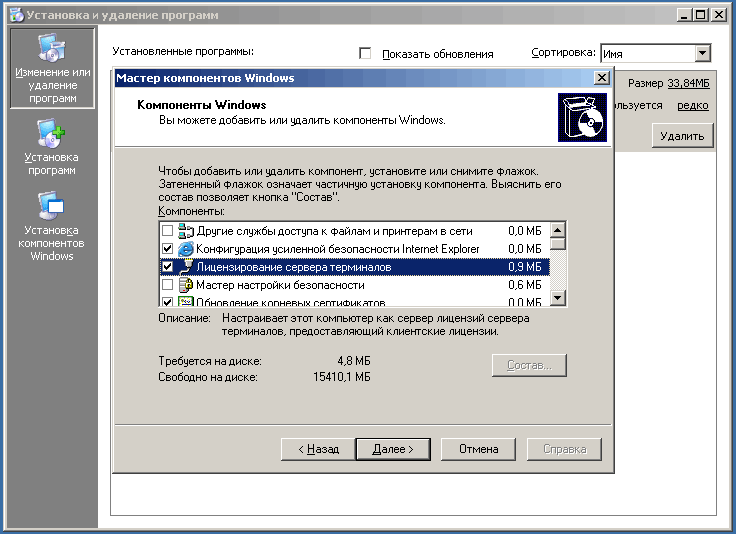This screenshot has width=736, height=534.
Task: Click the network file services component icon
Action: coord(186,231)
